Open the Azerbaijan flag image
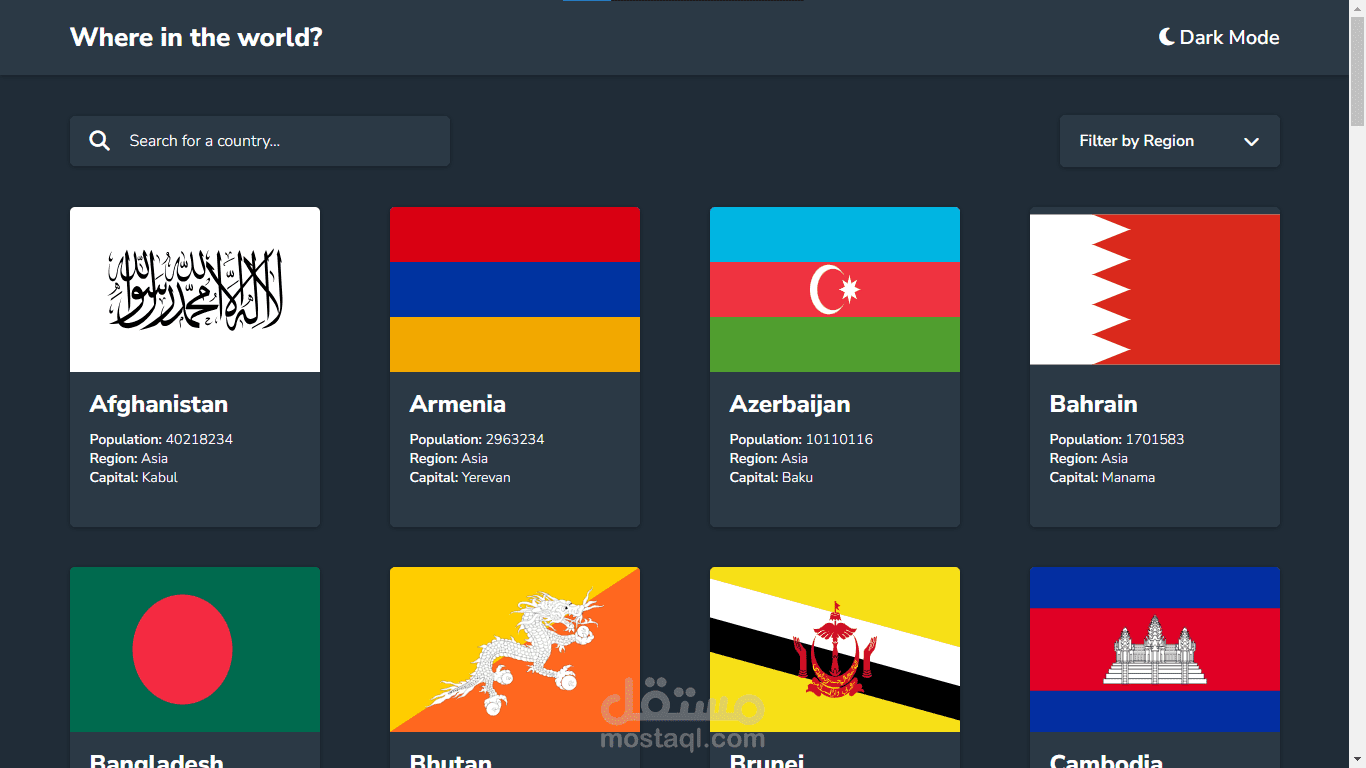This screenshot has height=768, width=1366. (x=835, y=290)
